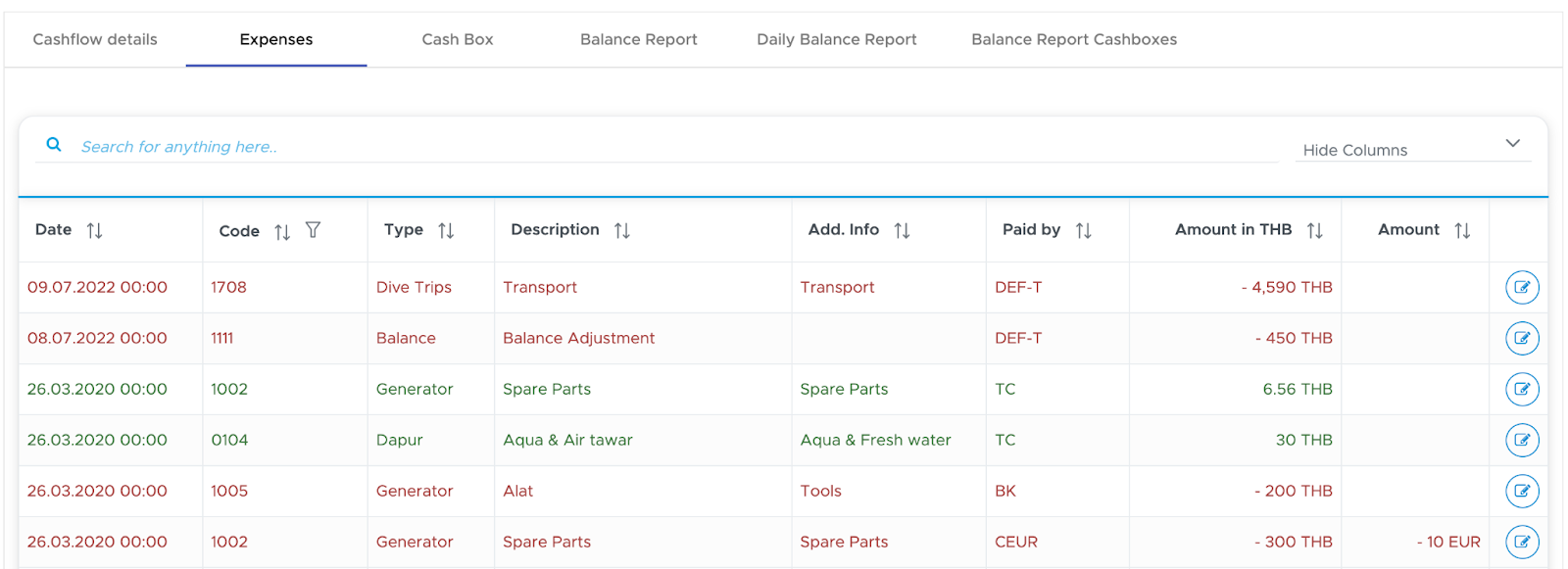This screenshot has height=569, width=1568.
Task: Open the Cash Box tab
Action: click(458, 39)
